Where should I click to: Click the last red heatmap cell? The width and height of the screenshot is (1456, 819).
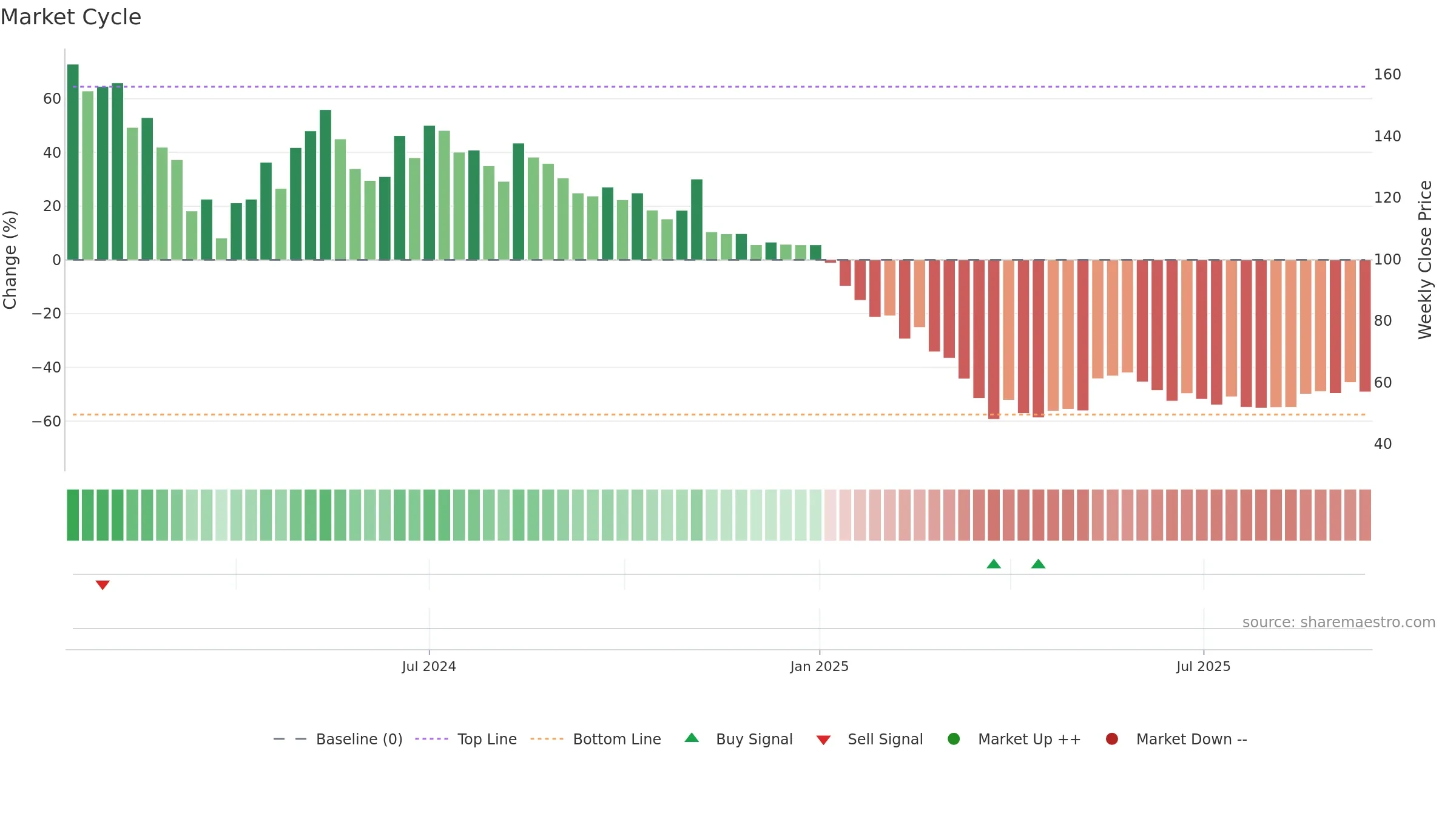point(1365,515)
